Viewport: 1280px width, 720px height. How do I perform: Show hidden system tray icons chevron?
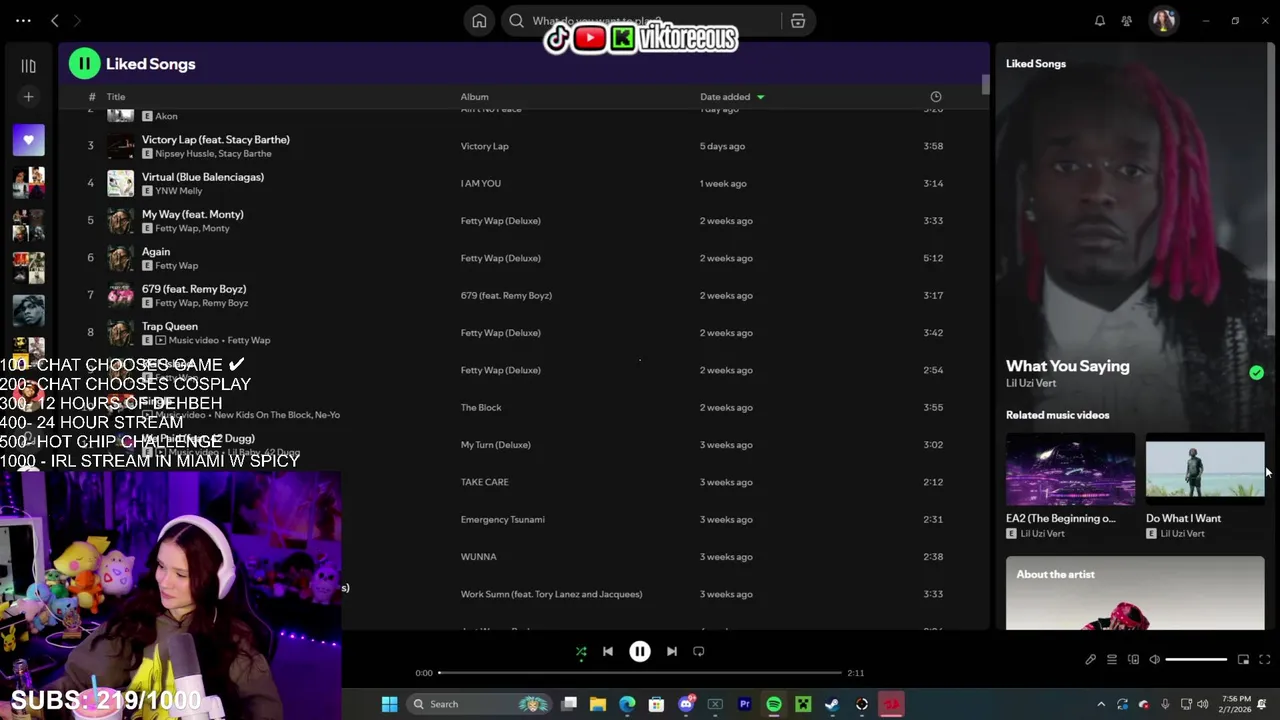pos(1101,704)
